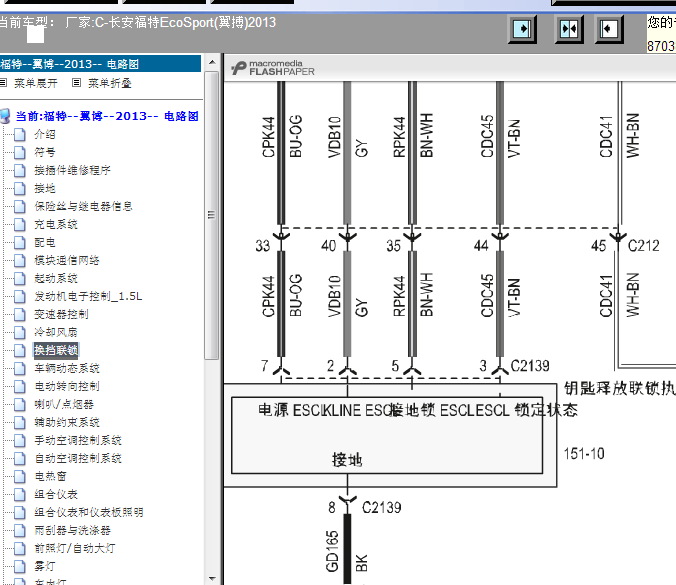Open 雨刮器与洗涤器 diagram
Image resolution: width=676 pixels, height=585 pixels.
[72, 531]
